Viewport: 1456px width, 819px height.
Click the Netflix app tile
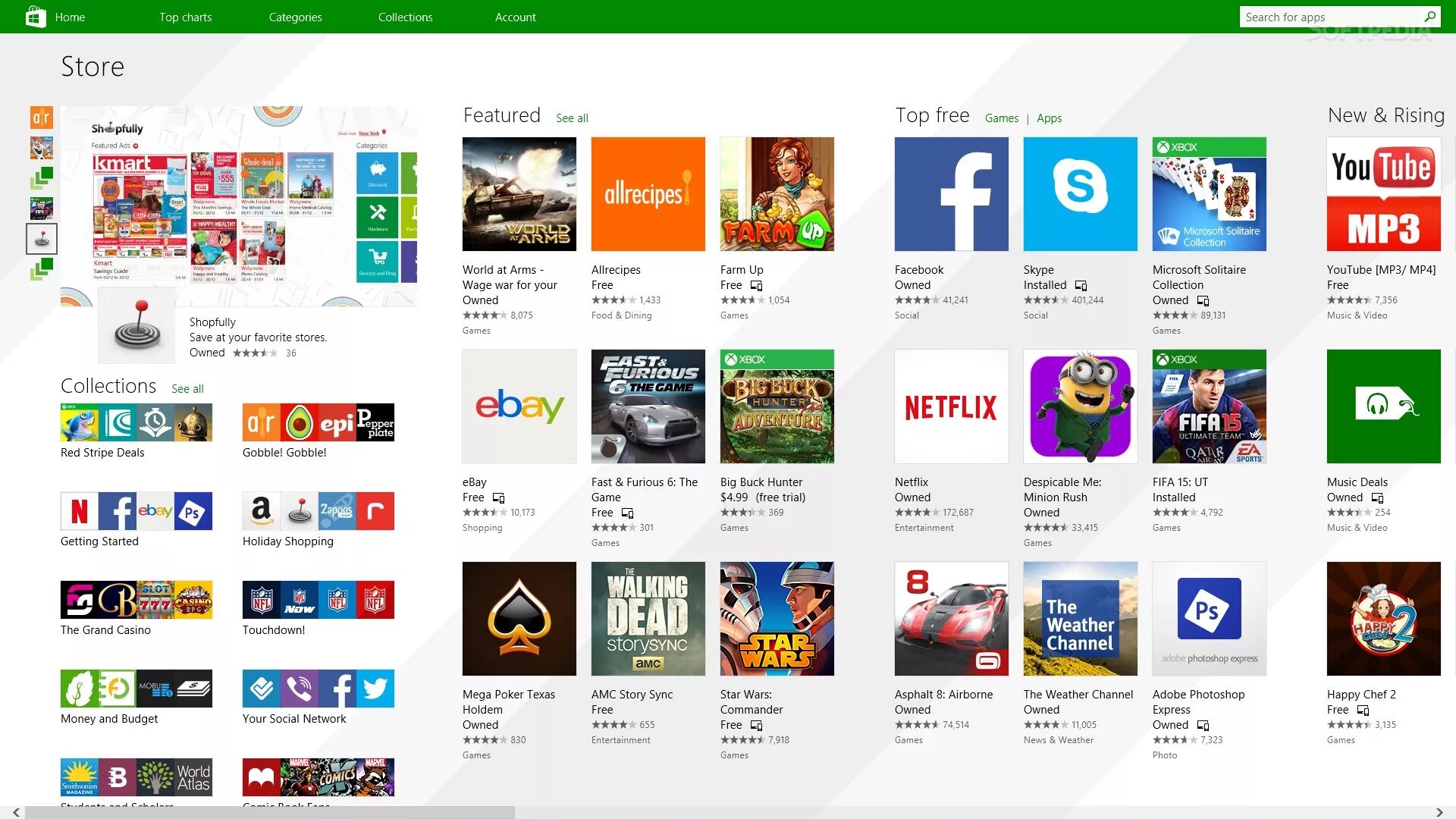(951, 406)
